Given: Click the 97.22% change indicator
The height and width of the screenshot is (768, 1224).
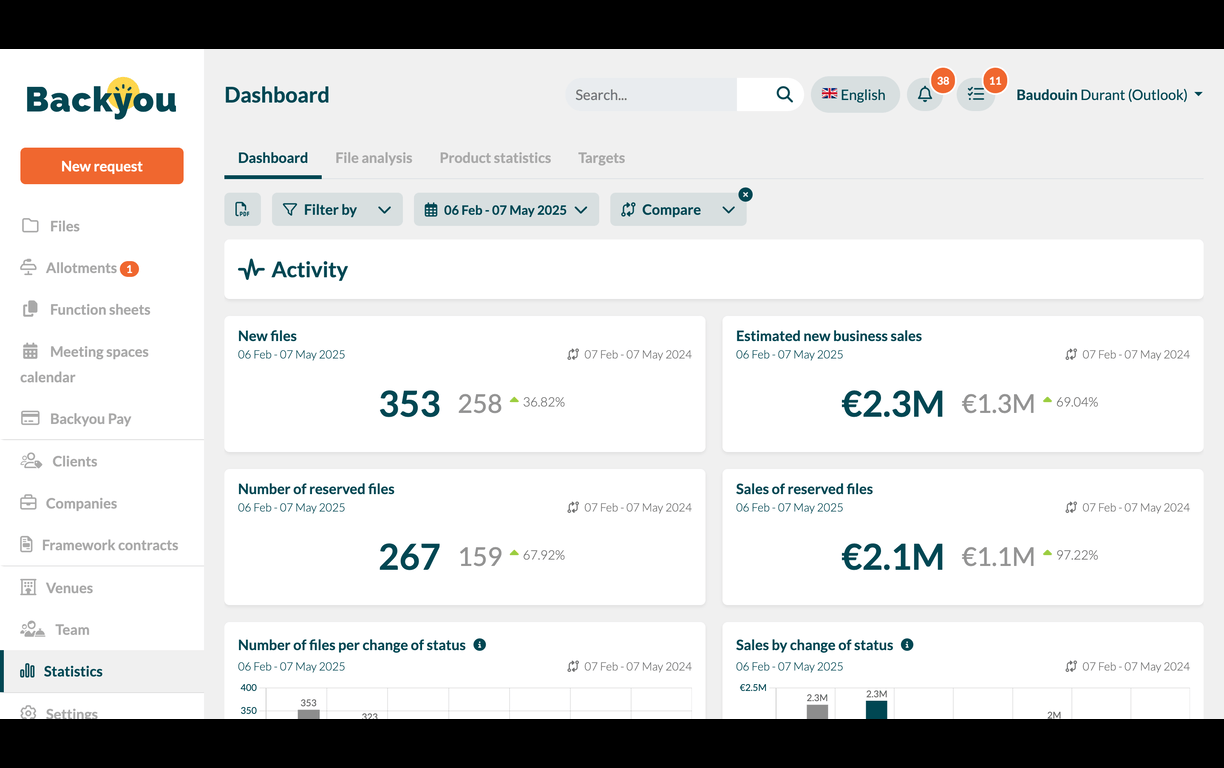Looking at the screenshot, I should [x=1070, y=555].
